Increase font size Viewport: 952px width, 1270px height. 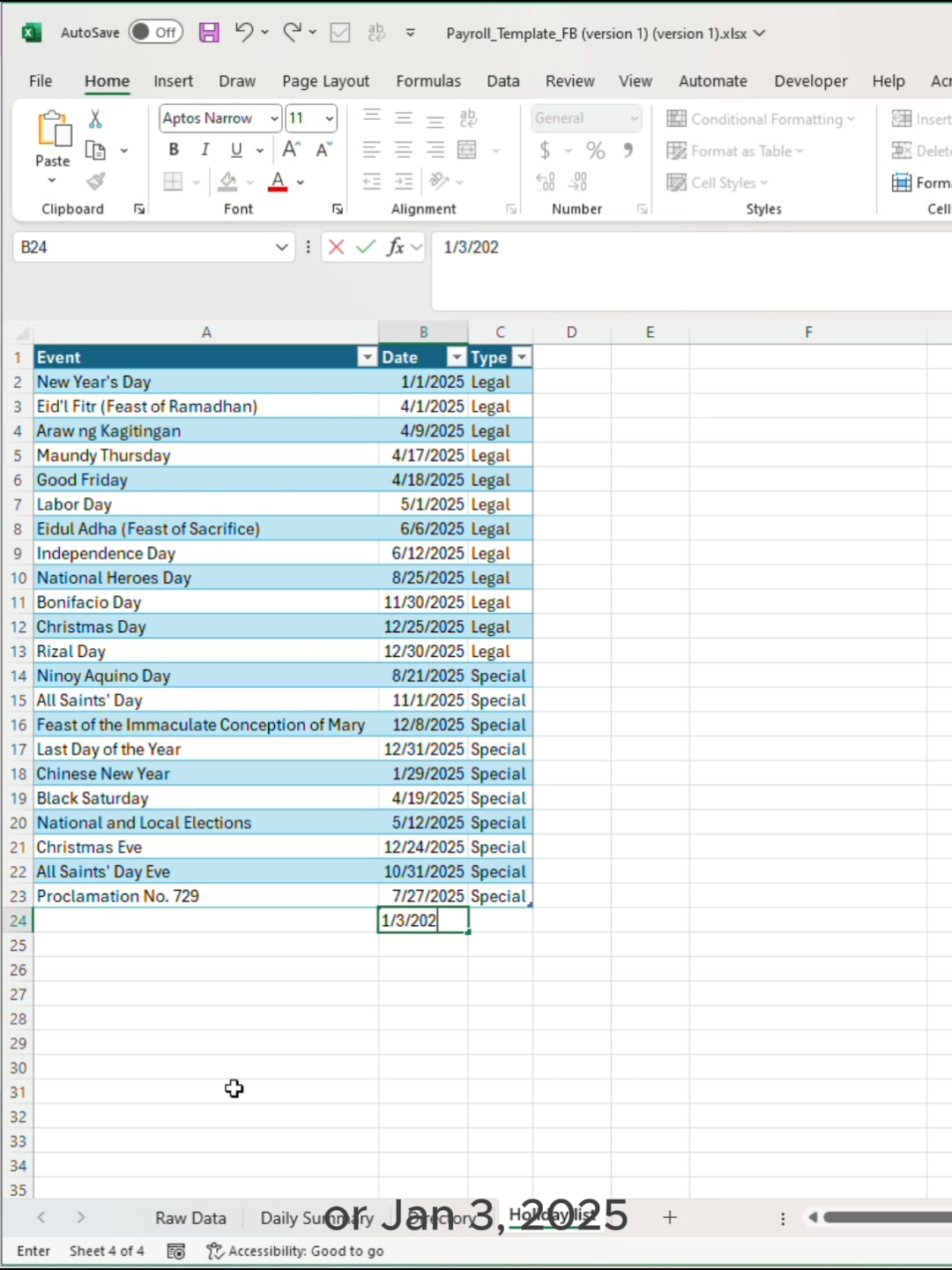coord(291,149)
